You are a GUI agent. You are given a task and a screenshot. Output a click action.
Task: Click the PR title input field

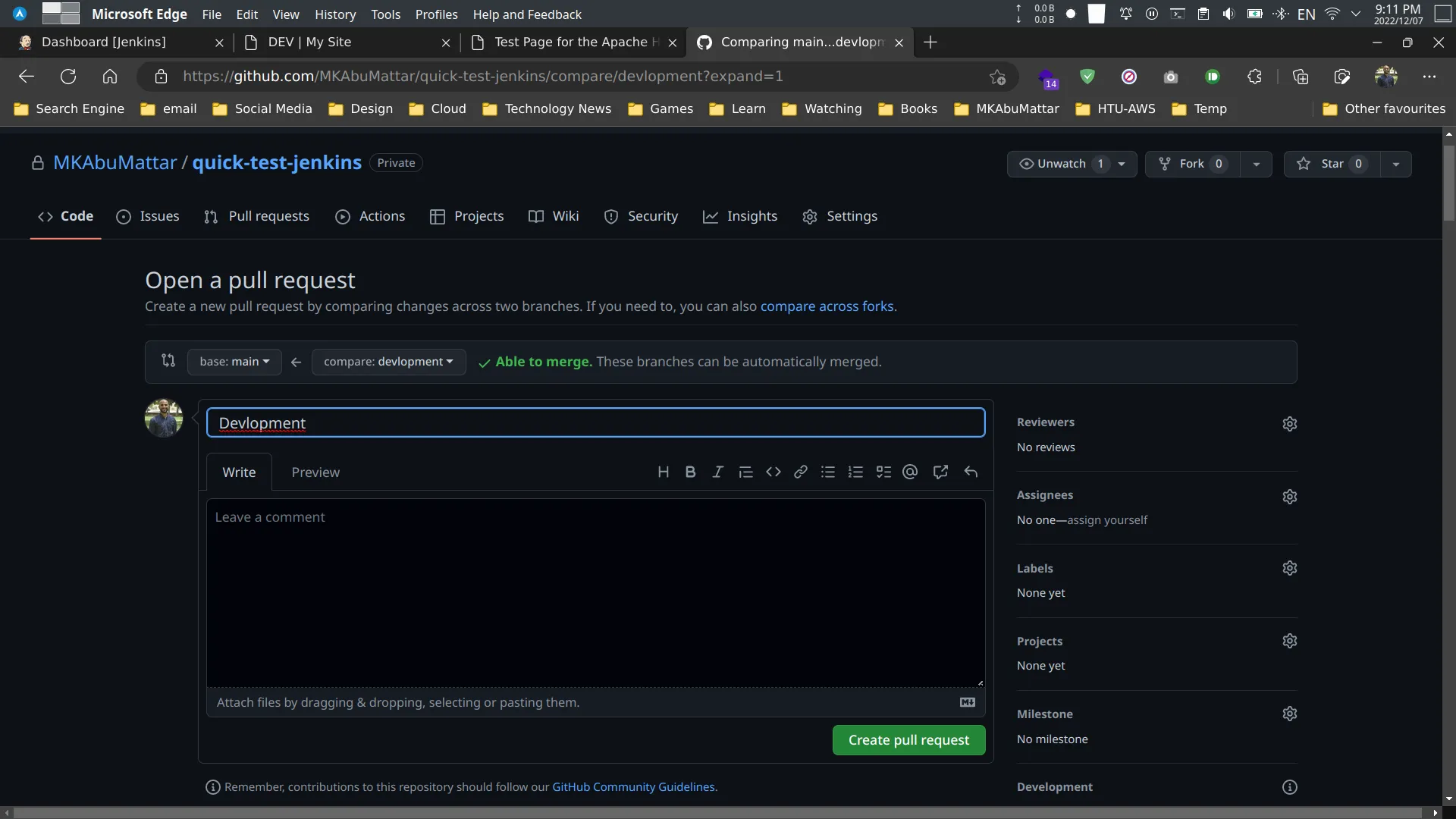595,421
